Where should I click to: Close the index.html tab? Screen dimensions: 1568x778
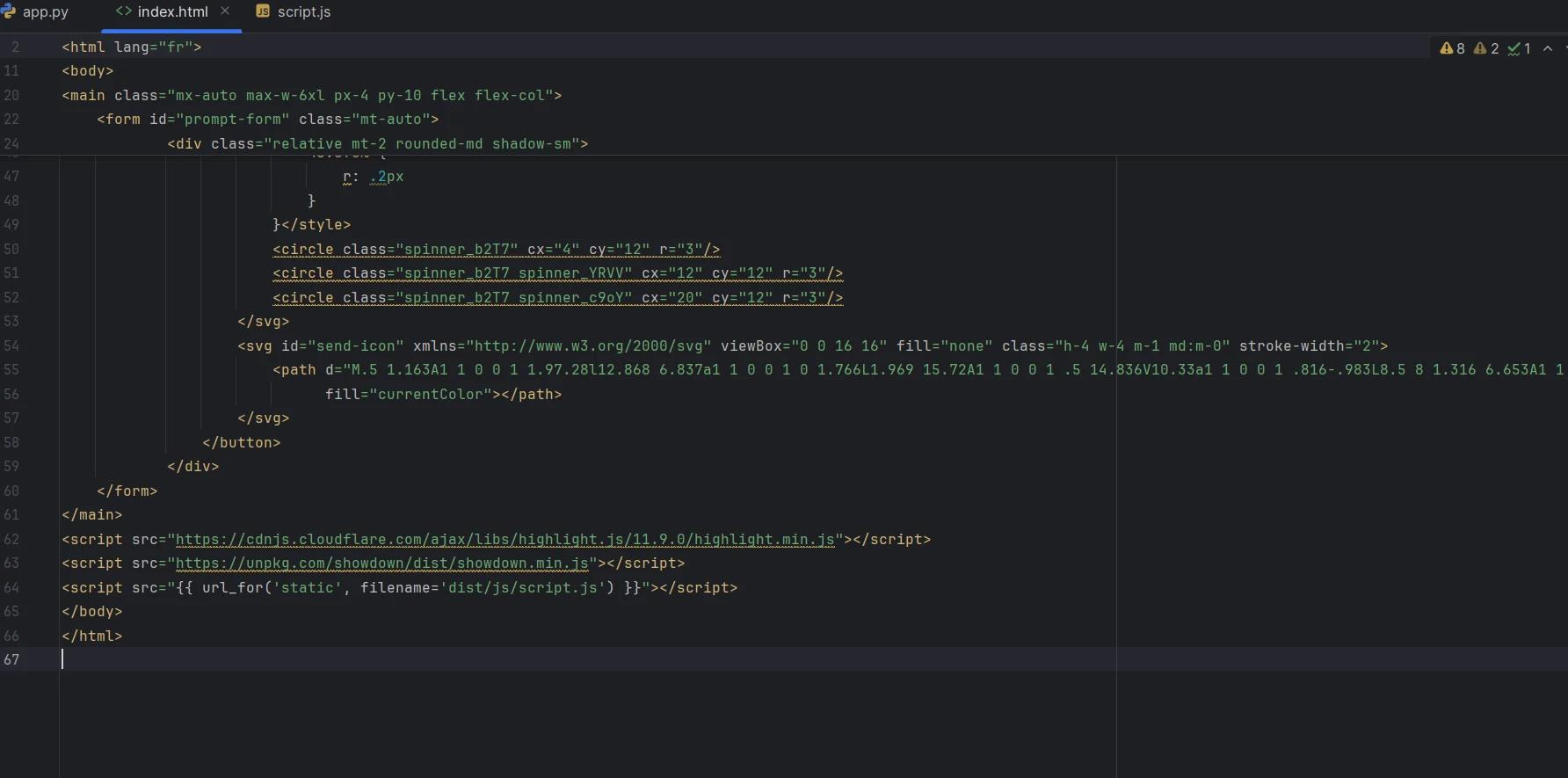(x=225, y=11)
